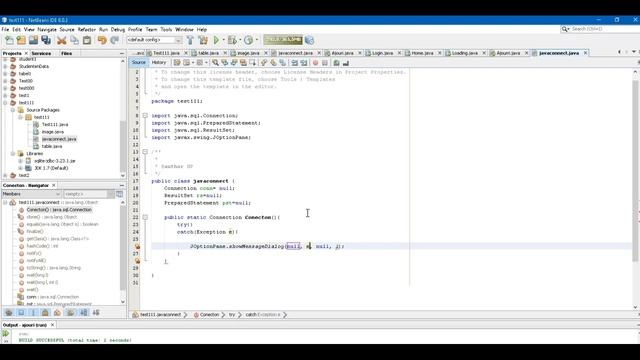Click the editor vertical scrollbar
Image resolution: width=640 pixels, height=360 pixels.
pyautogui.click(x=635, y=171)
